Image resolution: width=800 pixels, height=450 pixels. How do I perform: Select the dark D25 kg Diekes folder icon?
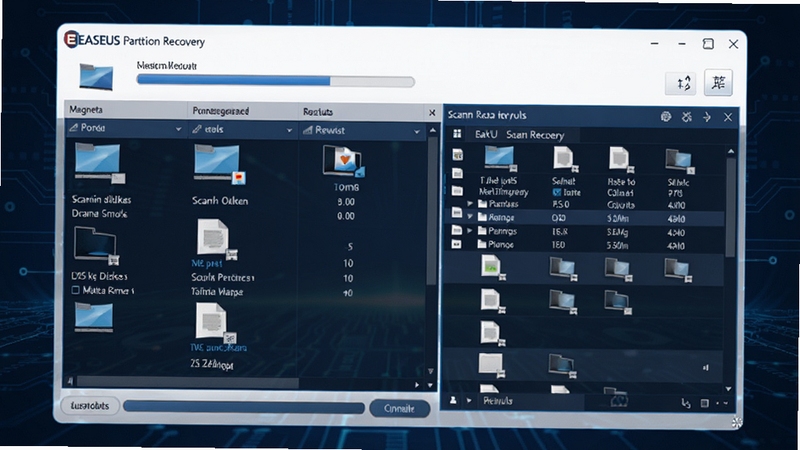pyautogui.click(x=96, y=246)
